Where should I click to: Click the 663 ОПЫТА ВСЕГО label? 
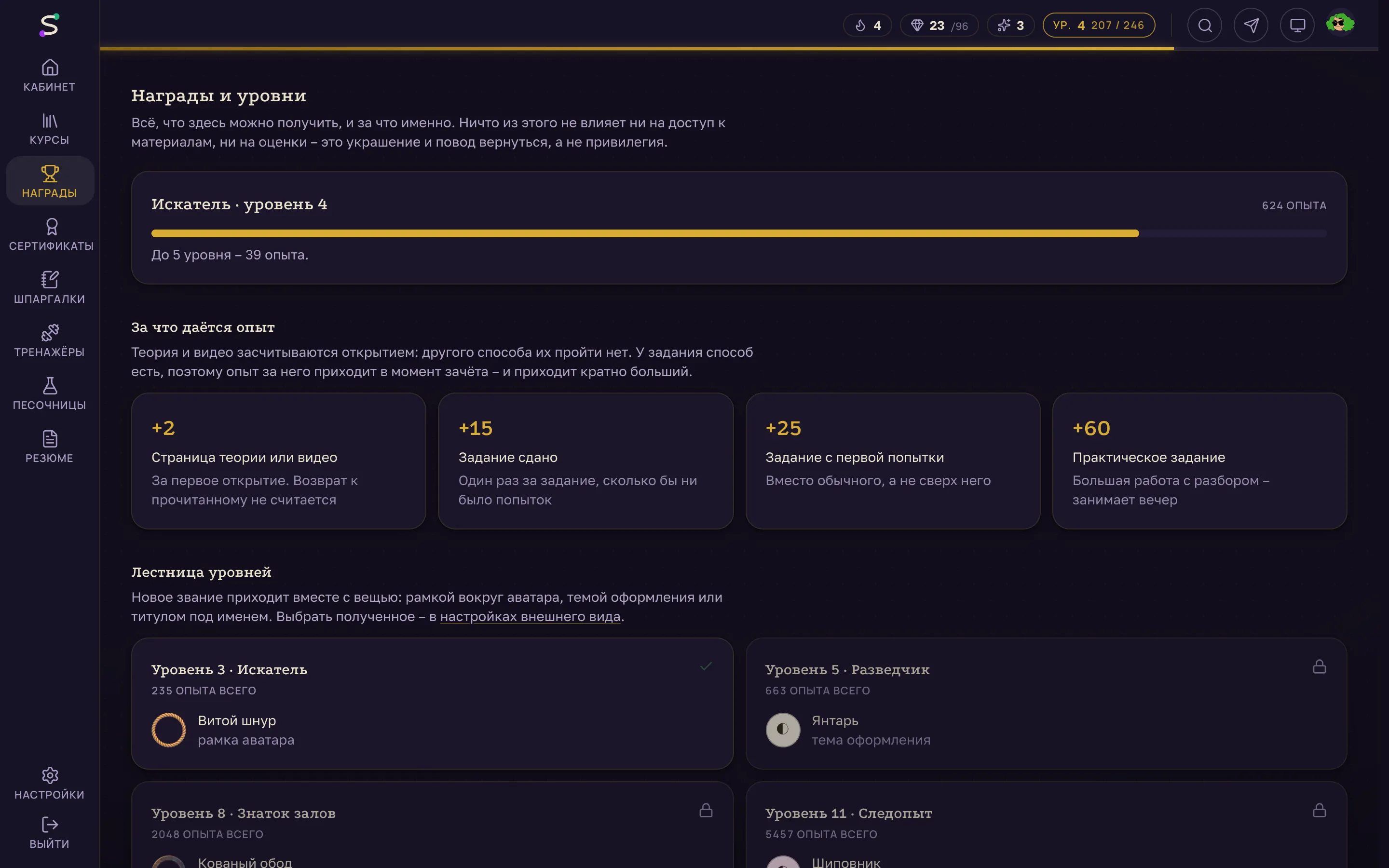click(817, 691)
